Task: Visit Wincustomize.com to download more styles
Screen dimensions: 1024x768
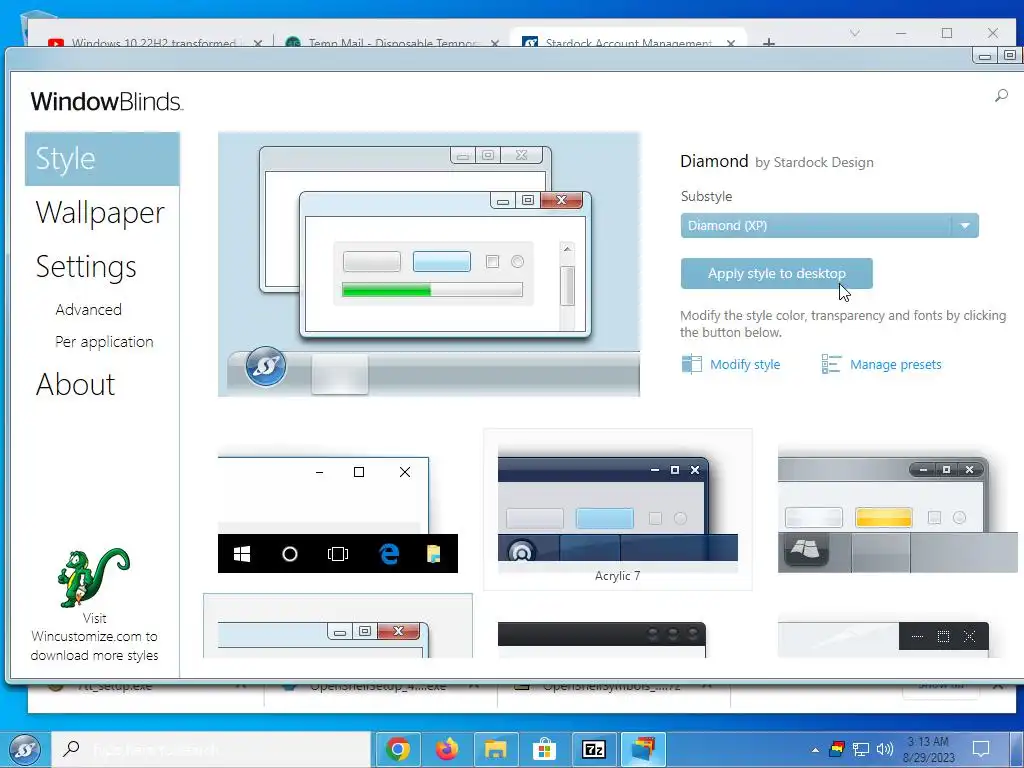Action: [x=94, y=637]
